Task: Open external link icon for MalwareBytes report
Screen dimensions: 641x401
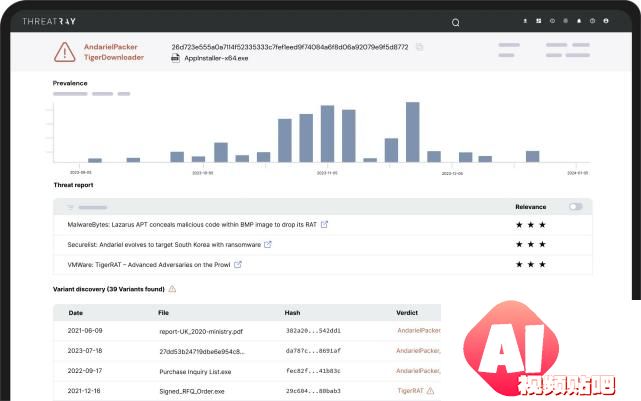Action: pyautogui.click(x=324, y=224)
